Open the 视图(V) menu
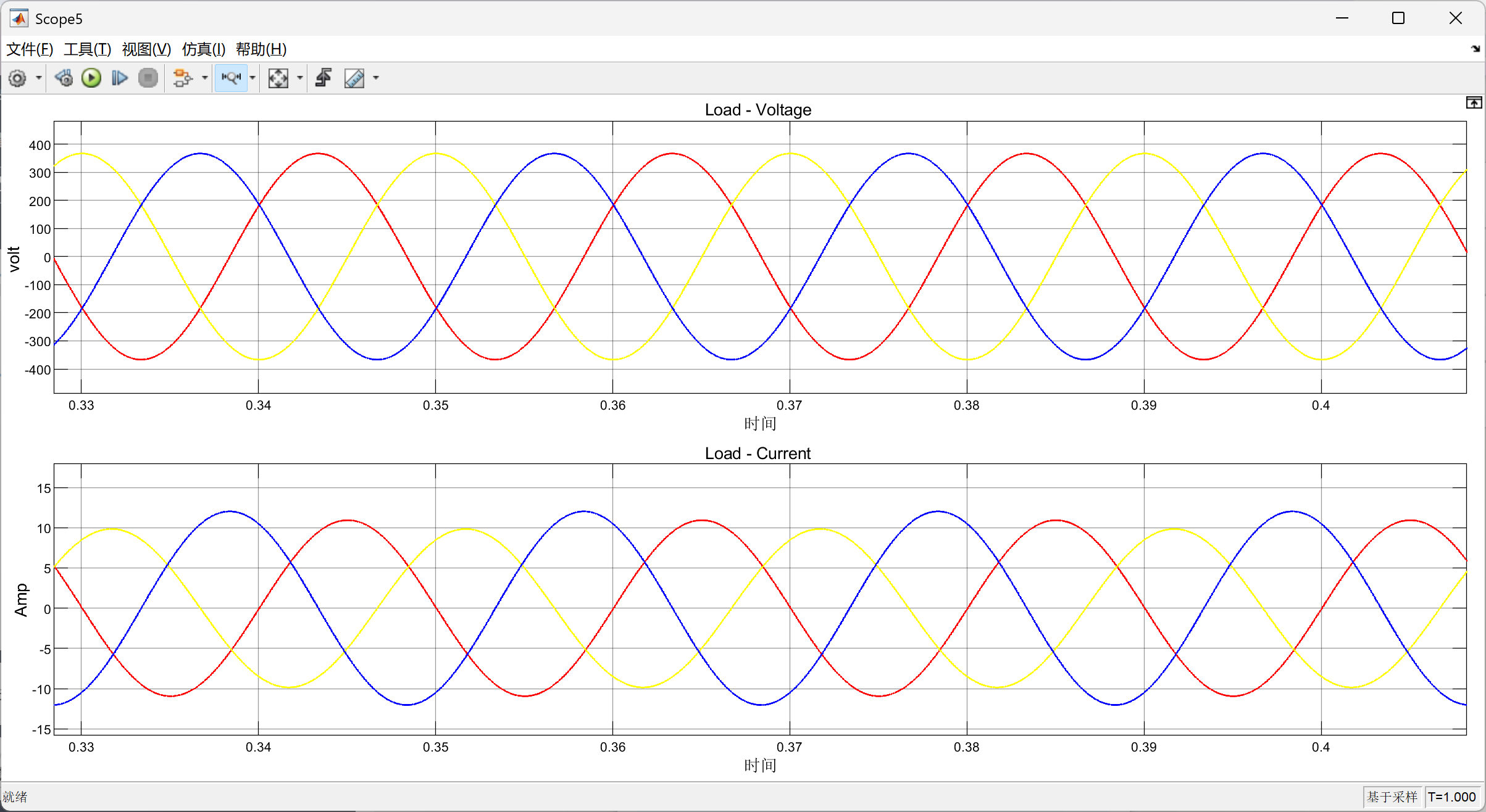 coord(146,49)
